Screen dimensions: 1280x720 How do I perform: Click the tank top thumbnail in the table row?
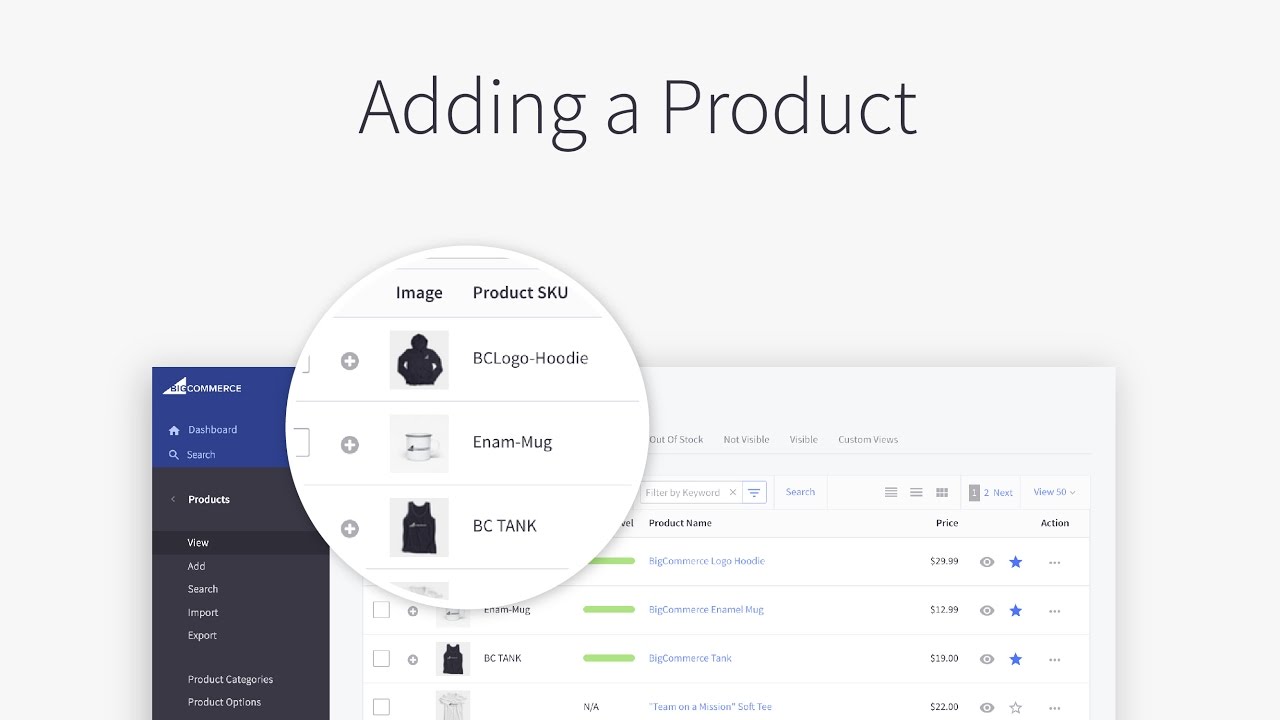click(453, 659)
